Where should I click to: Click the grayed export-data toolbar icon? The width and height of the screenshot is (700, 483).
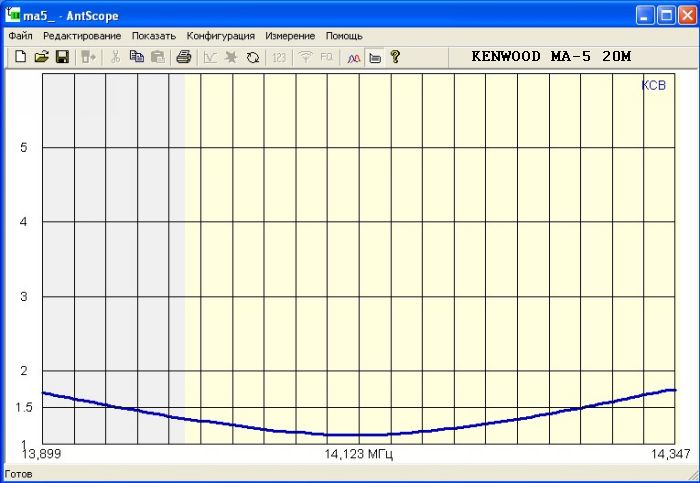pyautogui.click(x=88, y=57)
